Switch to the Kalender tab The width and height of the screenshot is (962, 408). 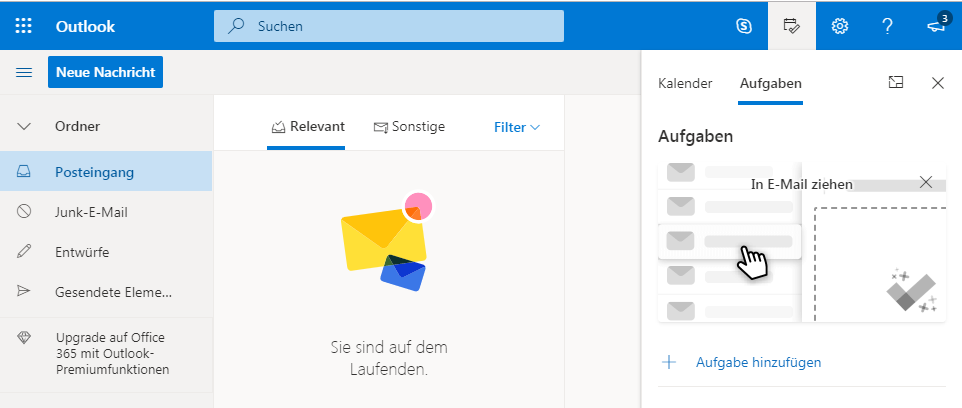tap(685, 83)
